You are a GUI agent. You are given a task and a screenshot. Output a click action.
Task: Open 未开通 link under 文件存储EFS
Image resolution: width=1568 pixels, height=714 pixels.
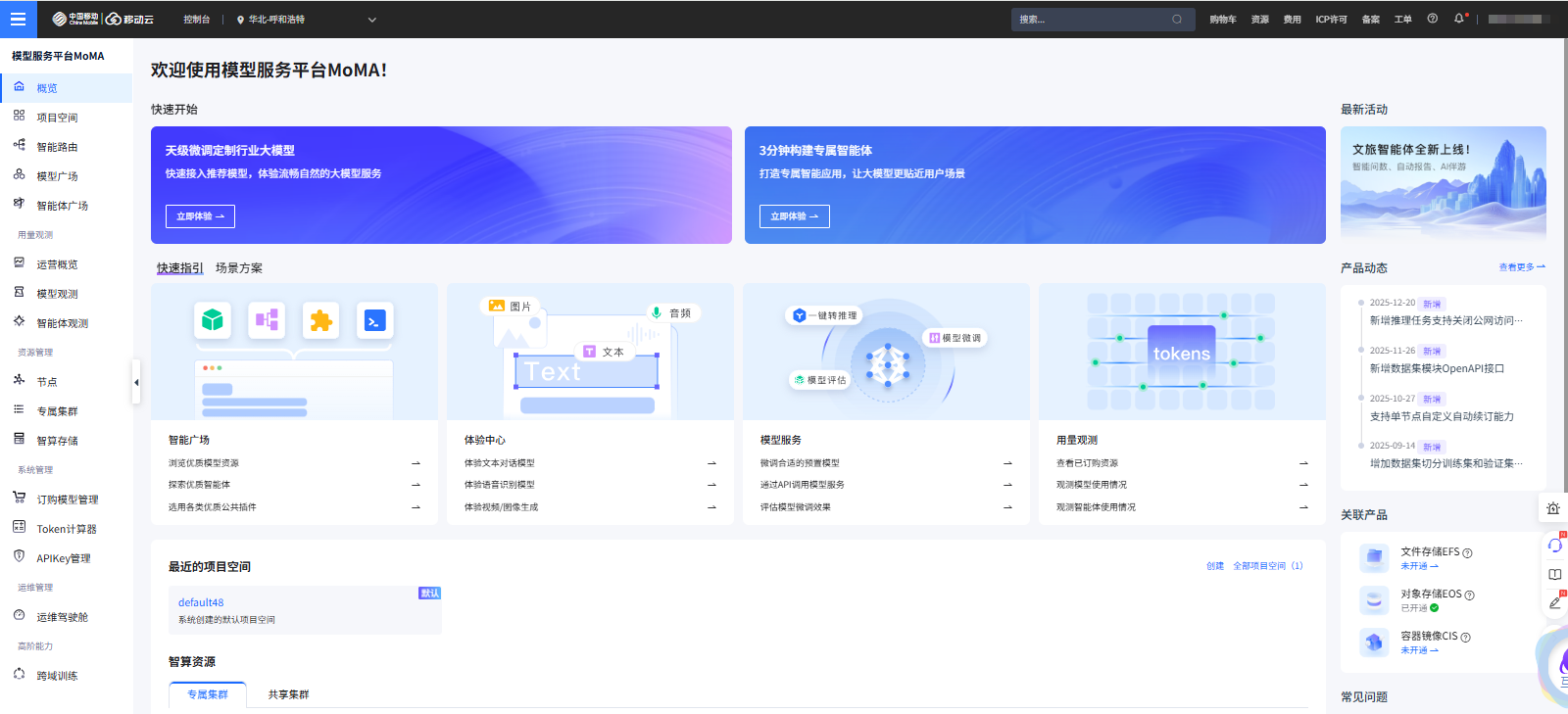[x=1419, y=566]
